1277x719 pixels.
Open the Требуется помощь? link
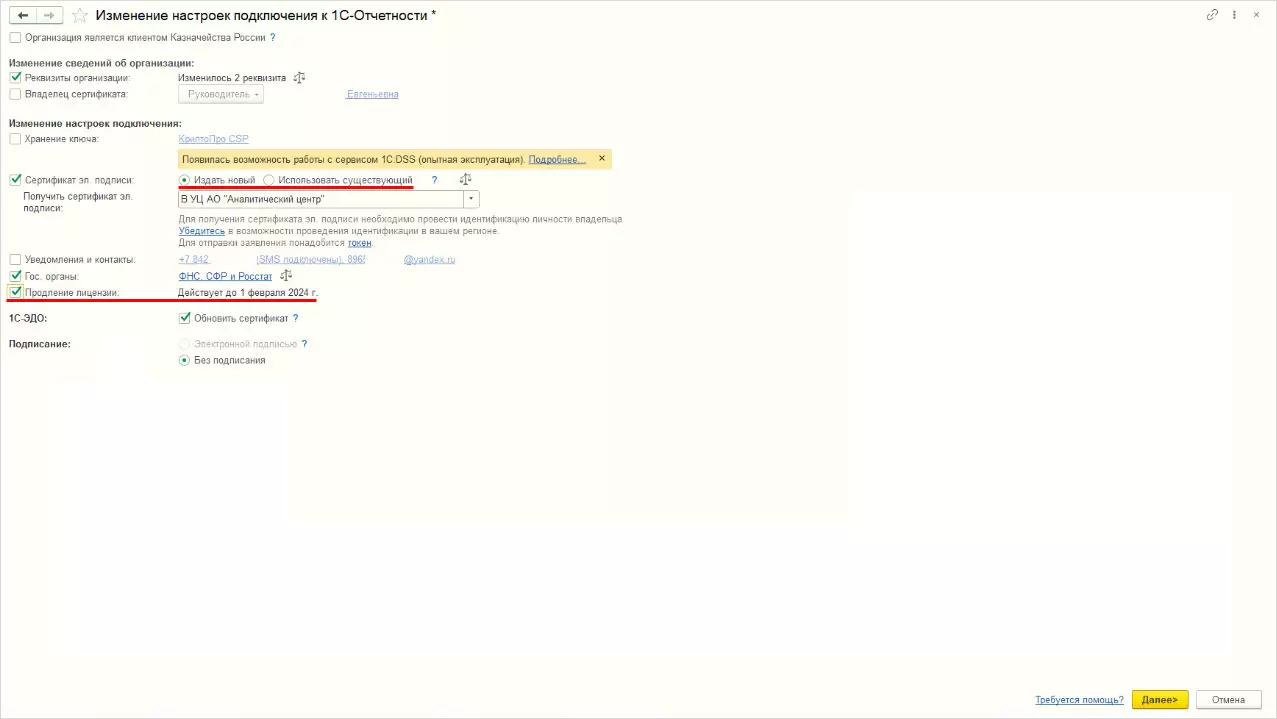1079,700
